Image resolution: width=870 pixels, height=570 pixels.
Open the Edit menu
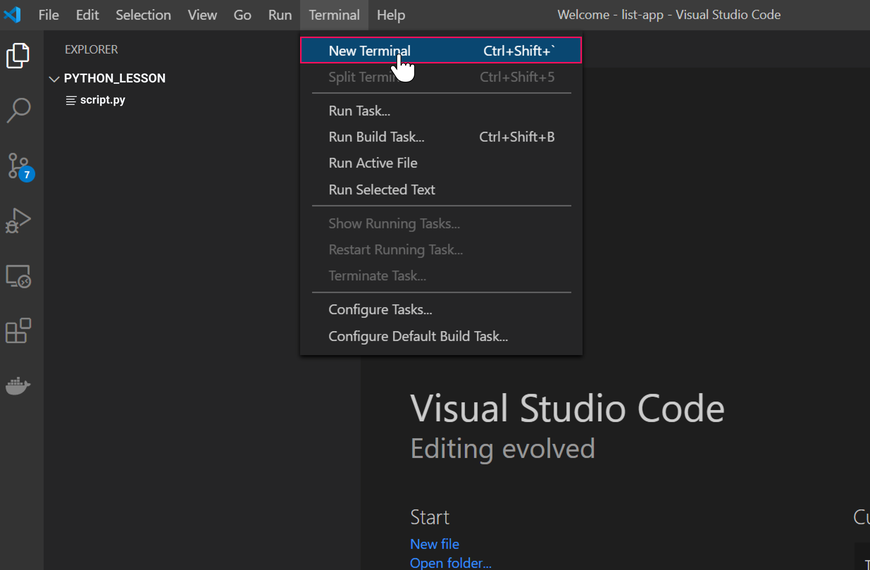(87, 15)
